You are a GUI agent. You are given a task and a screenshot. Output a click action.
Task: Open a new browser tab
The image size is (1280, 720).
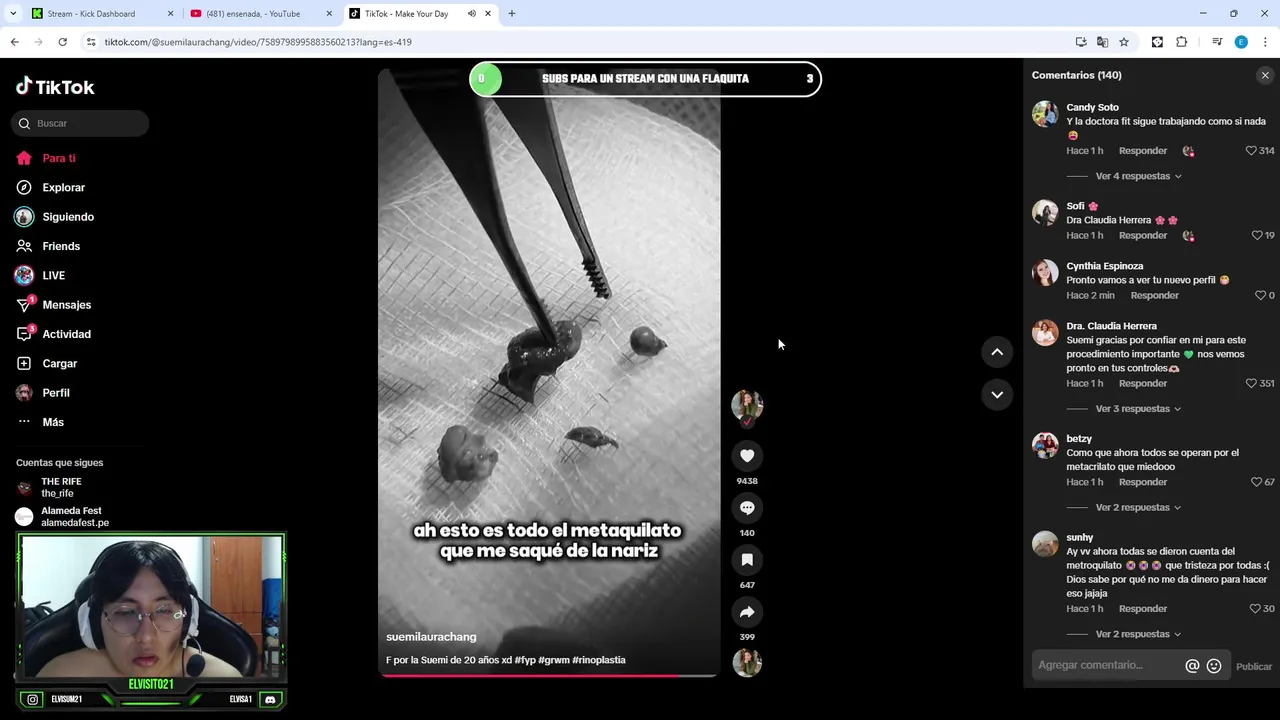(512, 14)
